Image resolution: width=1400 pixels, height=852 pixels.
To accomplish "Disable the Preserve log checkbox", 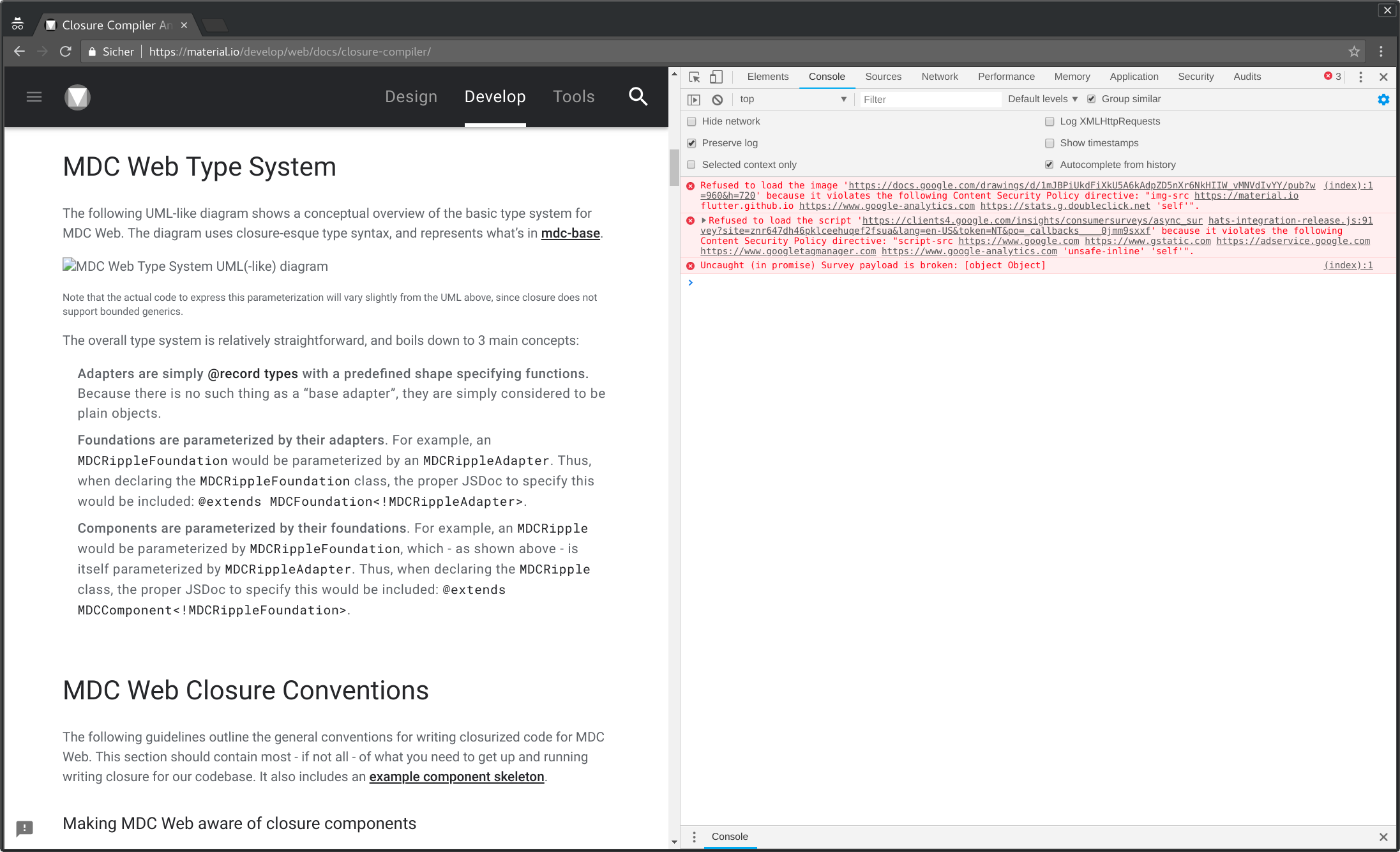I will (691, 142).
